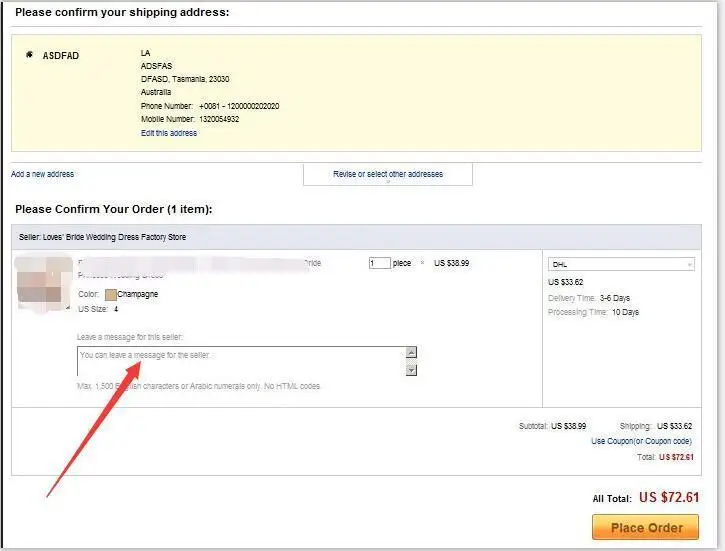The width and height of the screenshot is (725, 551).
Task: Click the Place Order button
Action: pos(645,527)
